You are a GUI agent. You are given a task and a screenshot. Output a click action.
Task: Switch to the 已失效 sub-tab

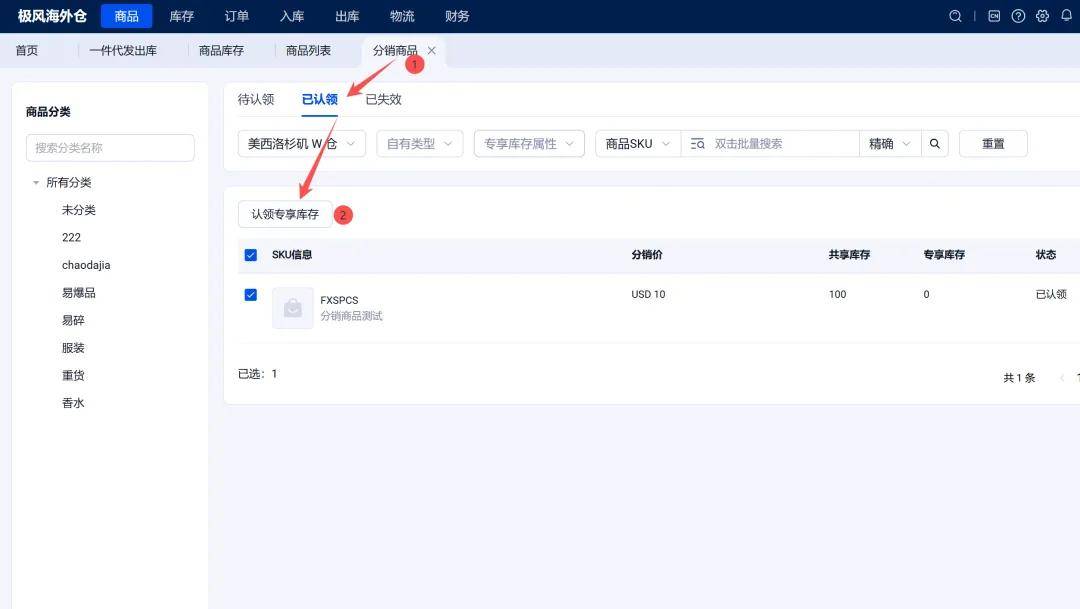(x=384, y=99)
